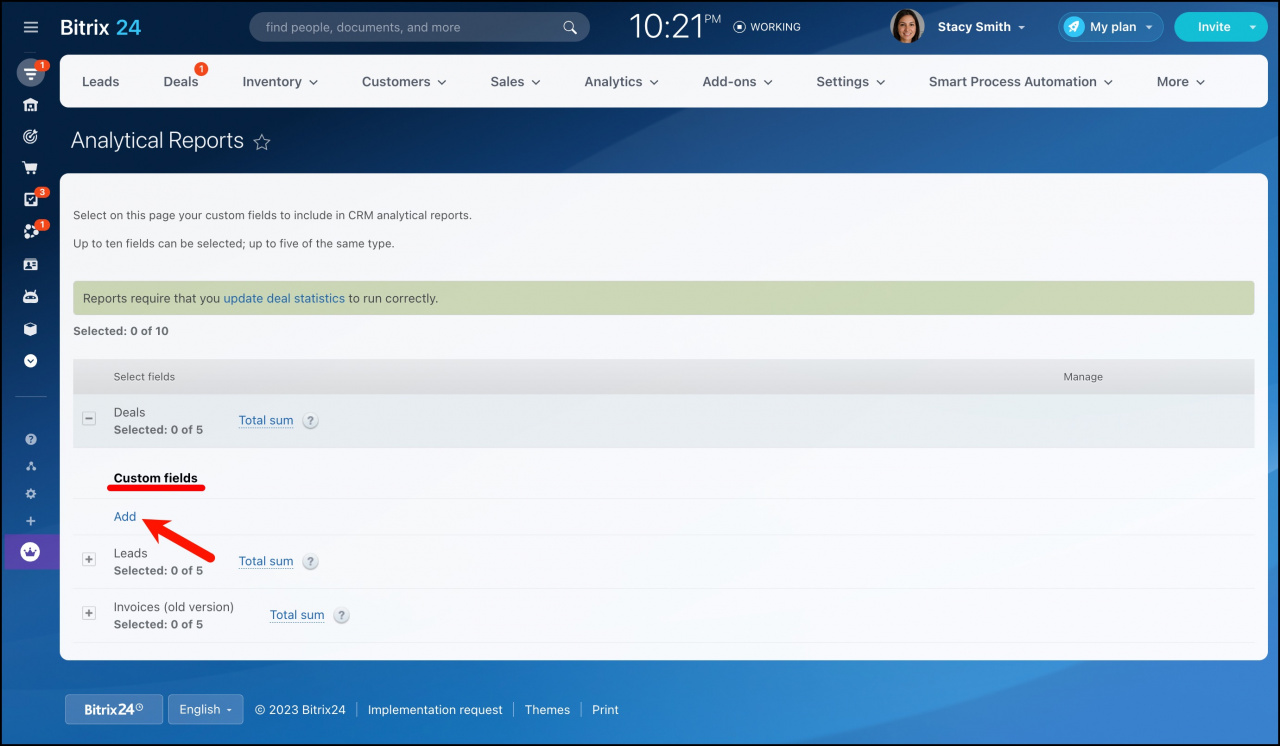Click the plus add sidebar icon

pos(30,521)
